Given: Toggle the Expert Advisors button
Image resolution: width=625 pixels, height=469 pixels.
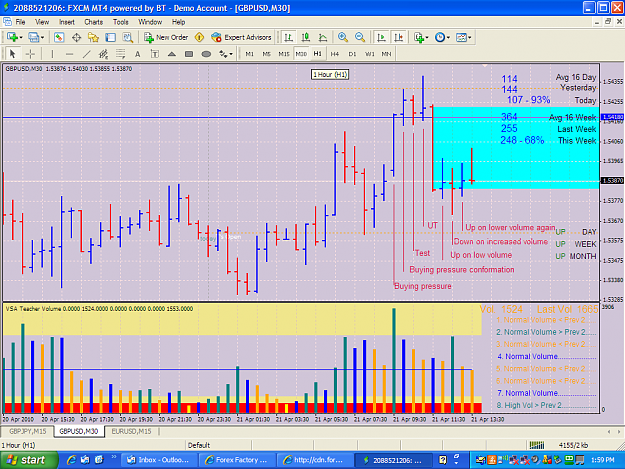Looking at the screenshot, I should (242, 37).
